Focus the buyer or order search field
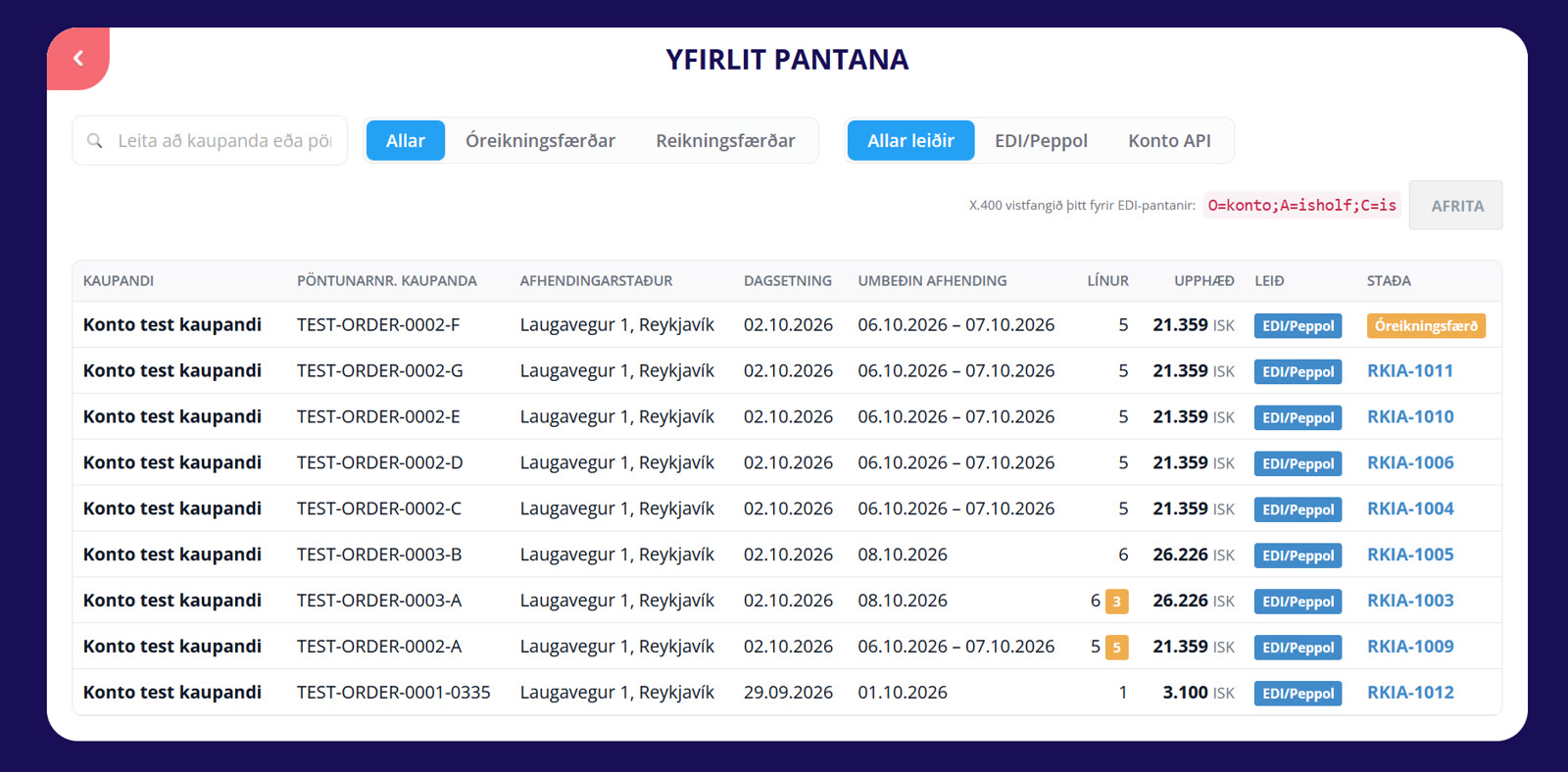The height and width of the screenshot is (772, 1568). pyautogui.click(x=210, y=141)
